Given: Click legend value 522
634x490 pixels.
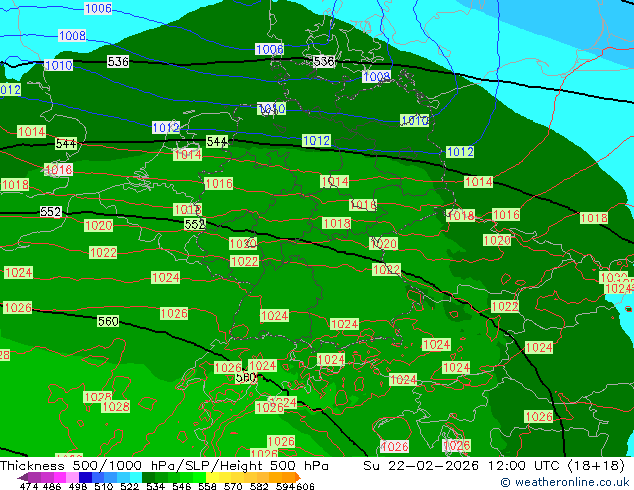Looking at the screenshot, I should 130,486.
